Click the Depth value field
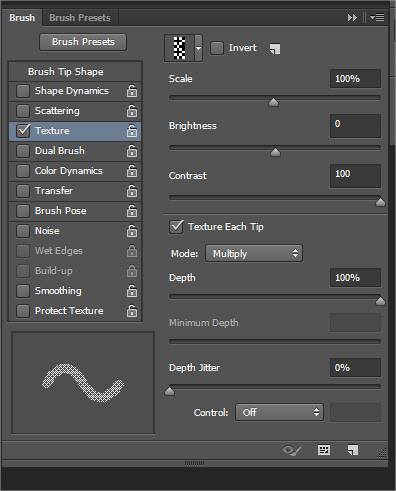This screenshot has height=491, width=396. click(x=355, y=278)
